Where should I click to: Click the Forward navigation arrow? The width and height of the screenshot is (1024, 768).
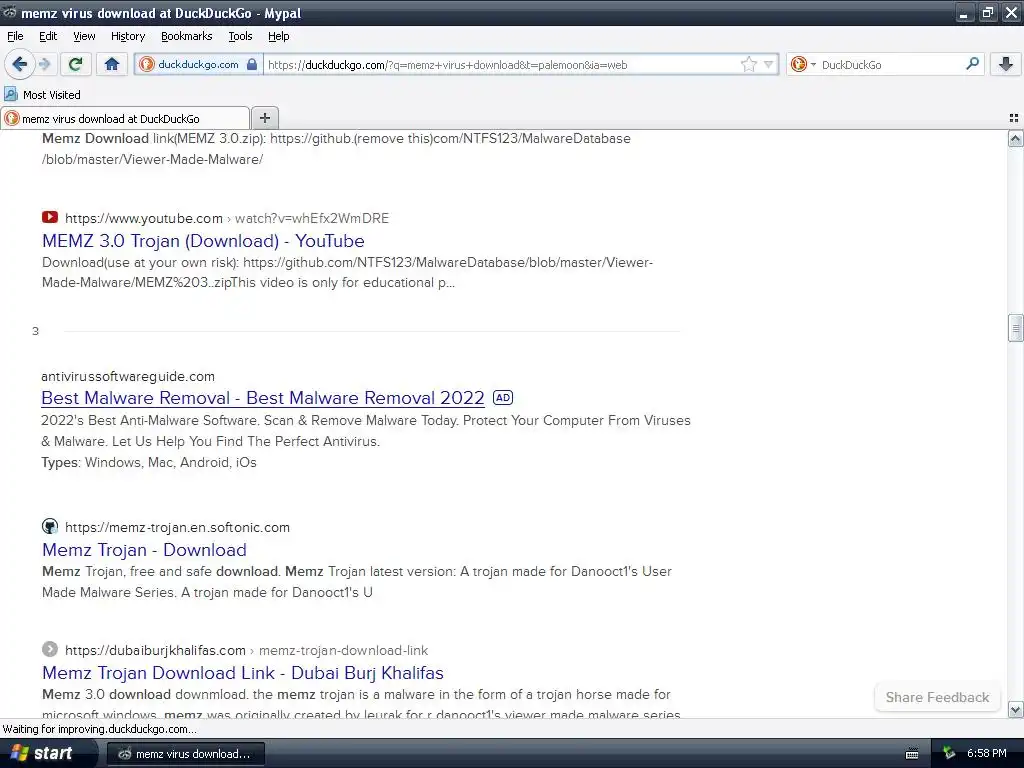pos(45,64)
